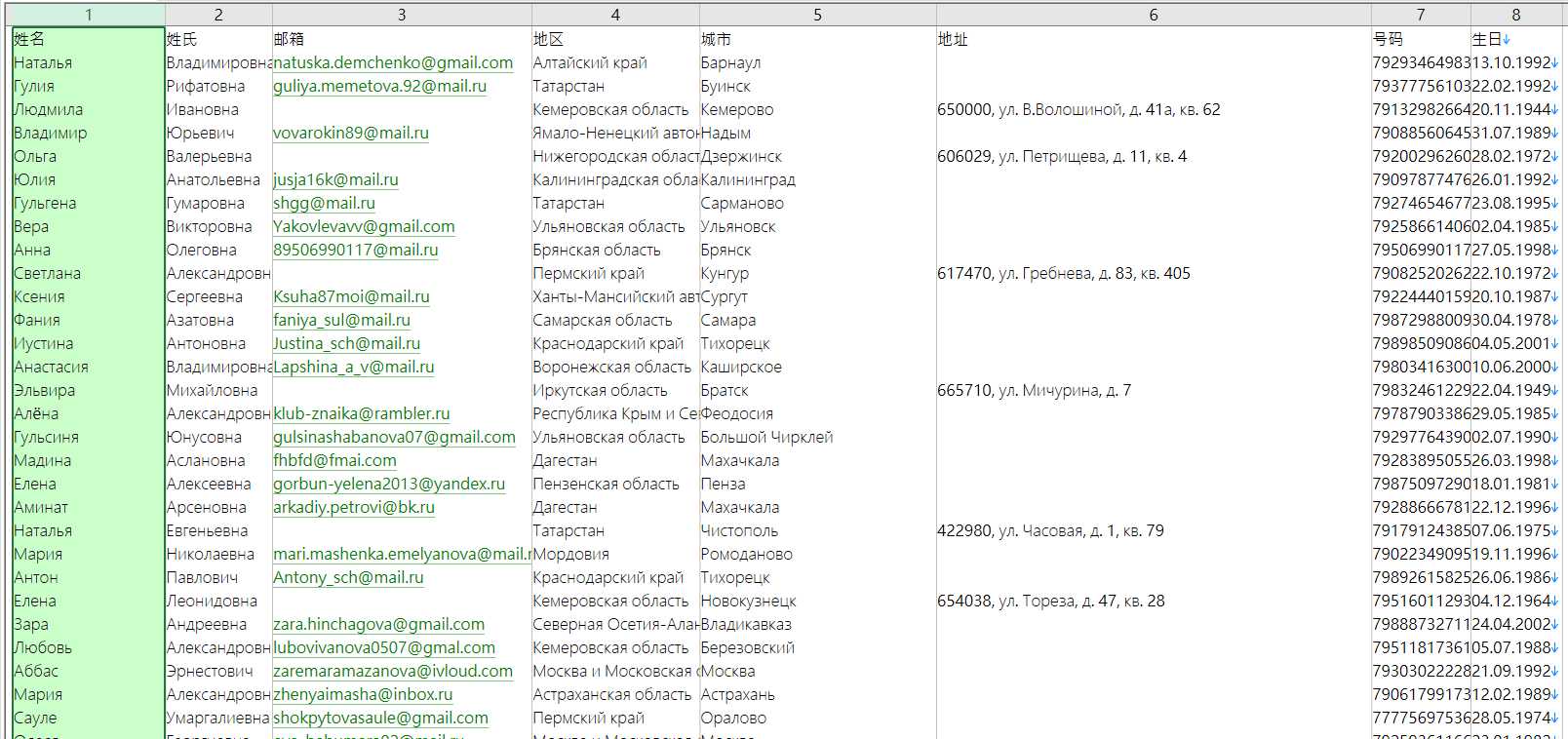This screenshot has height=739, width=1568.
Task: Select the 地区 header cell
Action: [615, 39]
